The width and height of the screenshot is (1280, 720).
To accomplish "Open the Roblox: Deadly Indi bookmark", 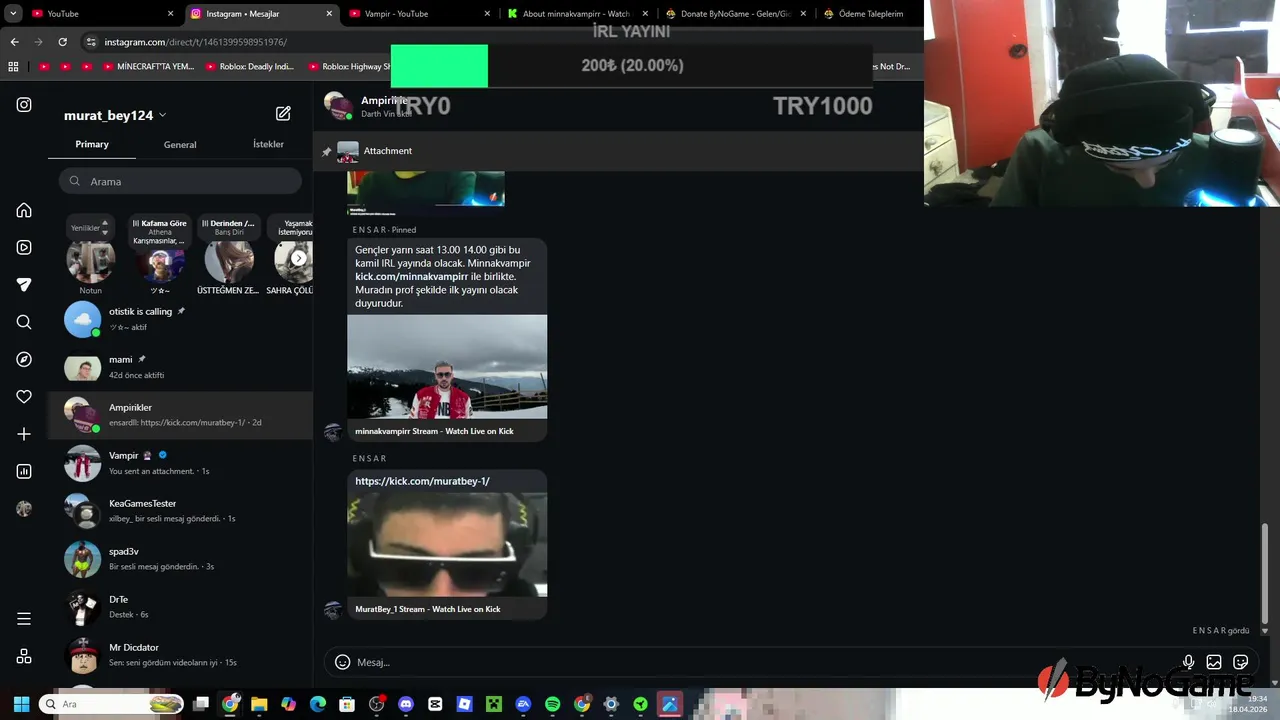I will click(x=250, y=67).
